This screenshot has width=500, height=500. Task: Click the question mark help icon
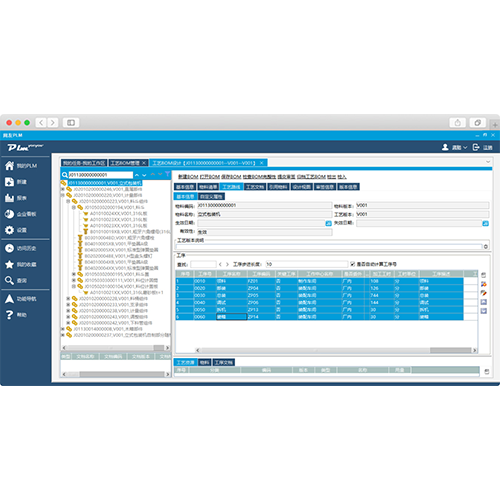[x=9, y=315]
